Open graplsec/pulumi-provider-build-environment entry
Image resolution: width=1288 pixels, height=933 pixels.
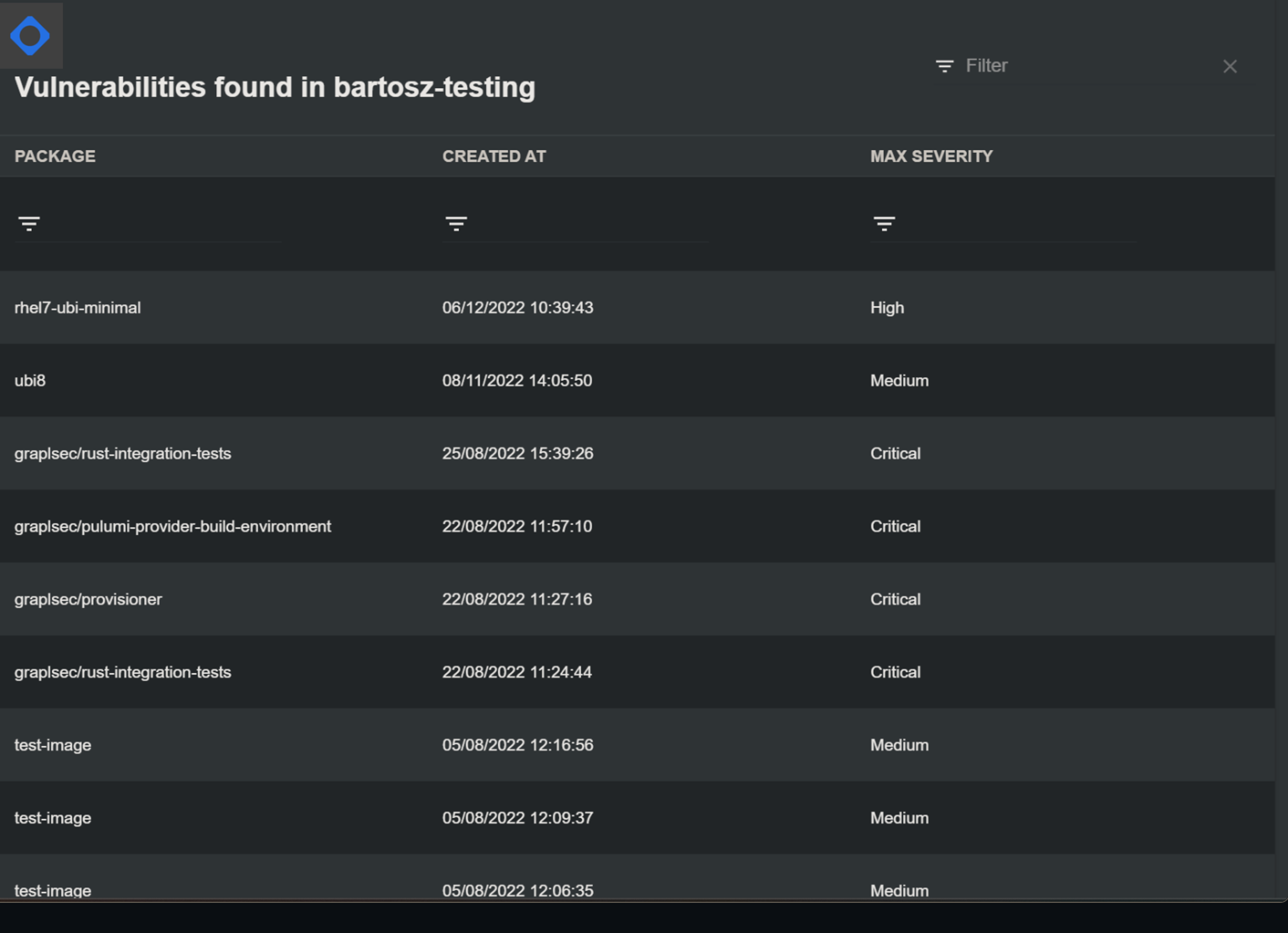click(x=173, y=526)
